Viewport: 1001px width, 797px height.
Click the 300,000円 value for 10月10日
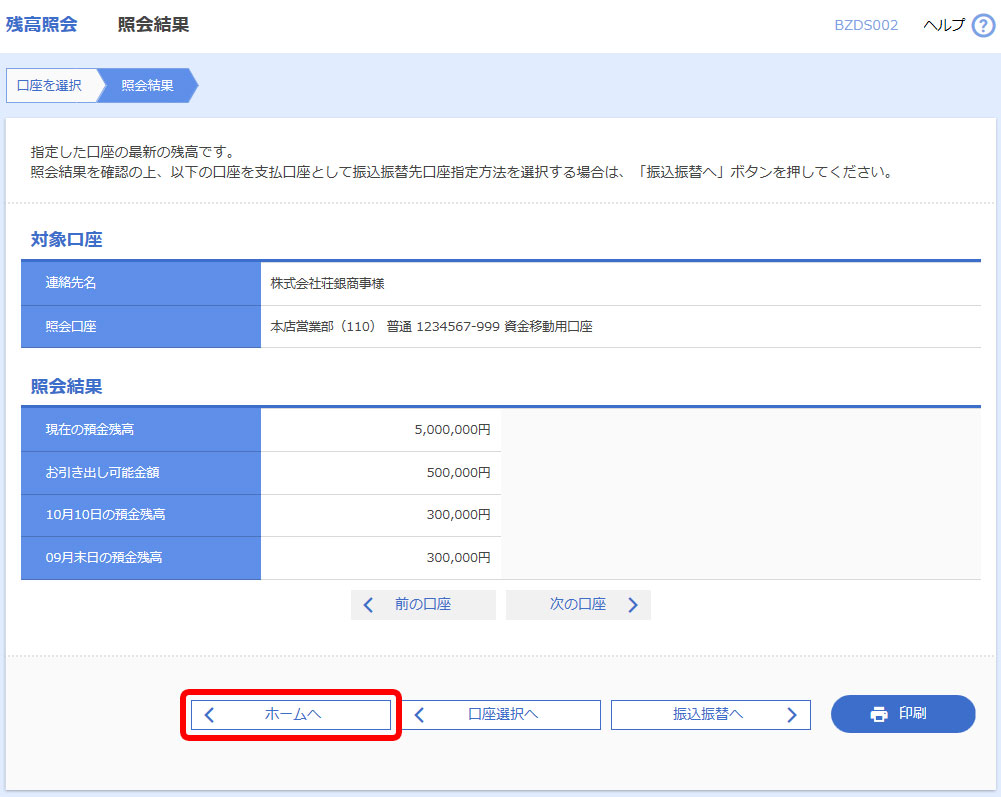coord(458,515)
